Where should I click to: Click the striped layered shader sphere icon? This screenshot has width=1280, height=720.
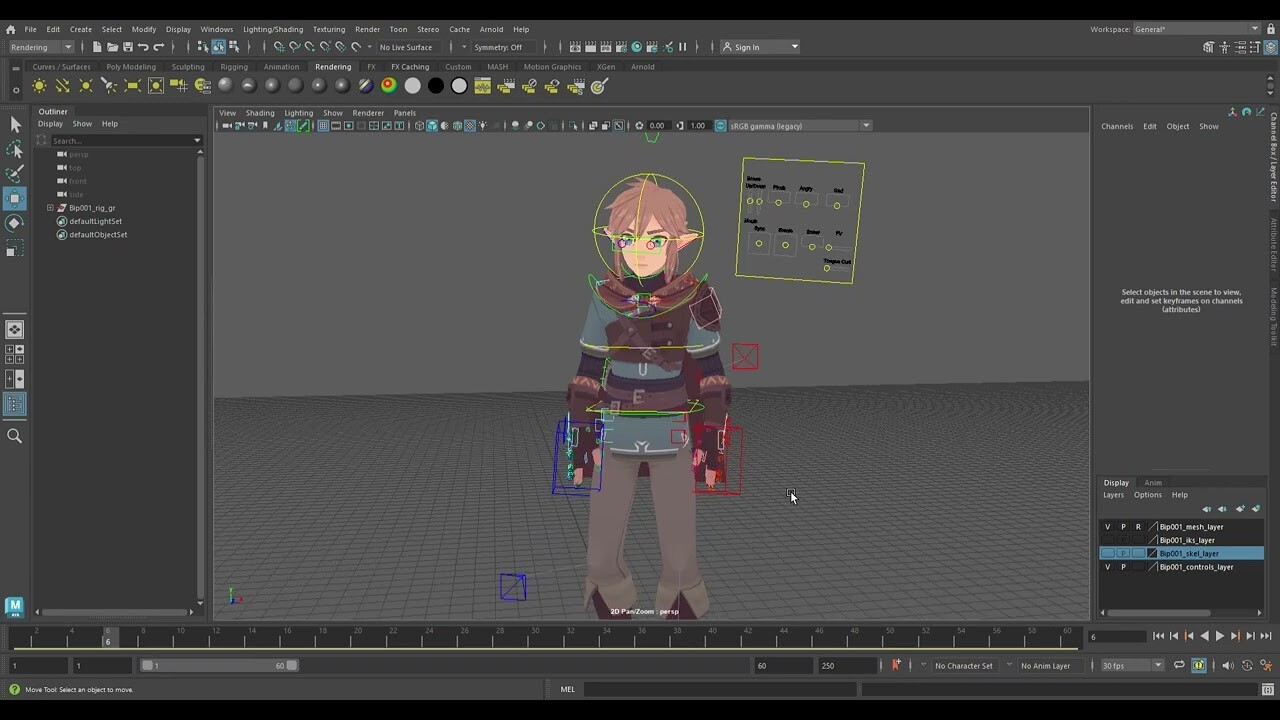(x=366, y=86)
